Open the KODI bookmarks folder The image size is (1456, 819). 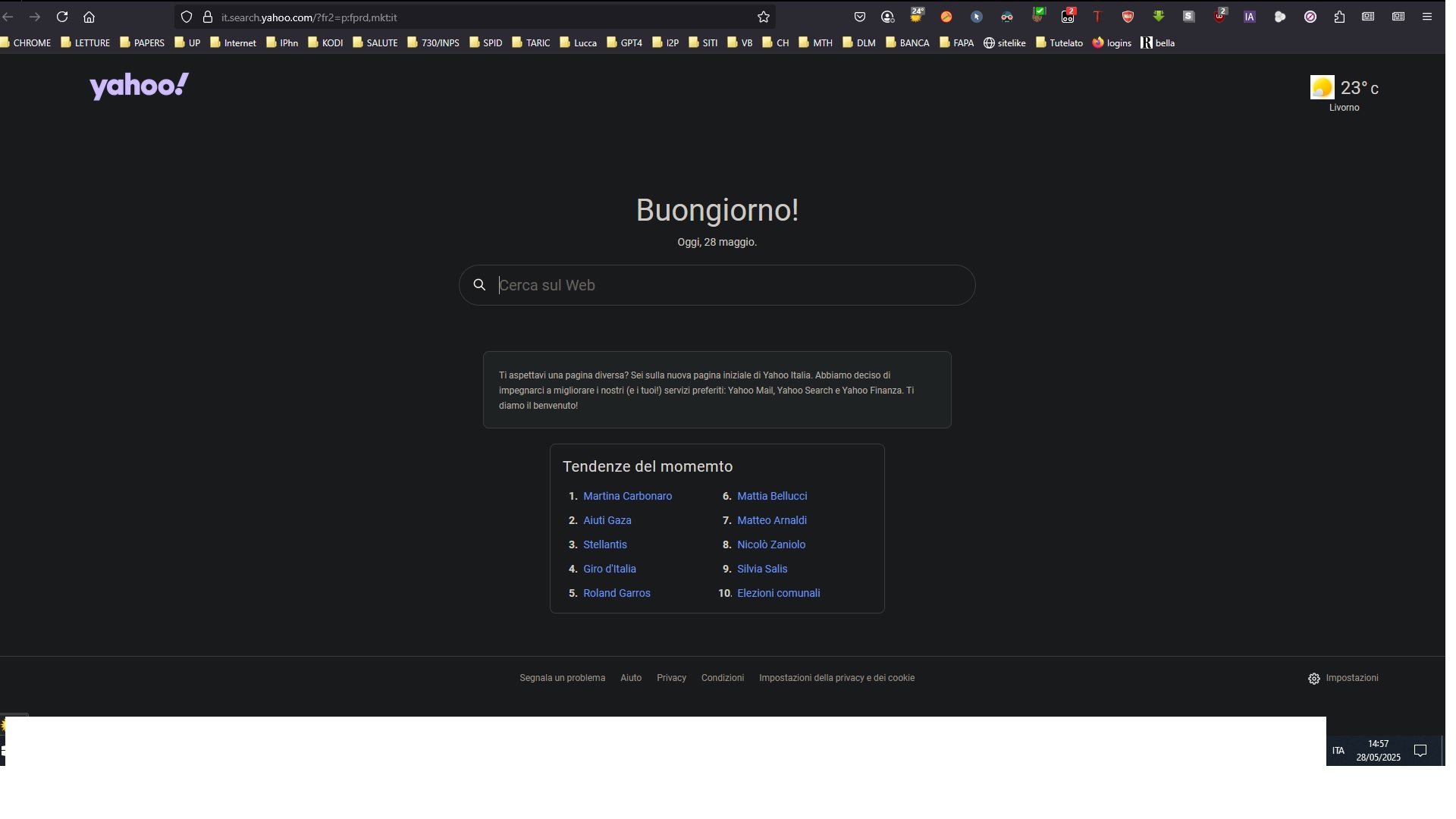[326, 43]
